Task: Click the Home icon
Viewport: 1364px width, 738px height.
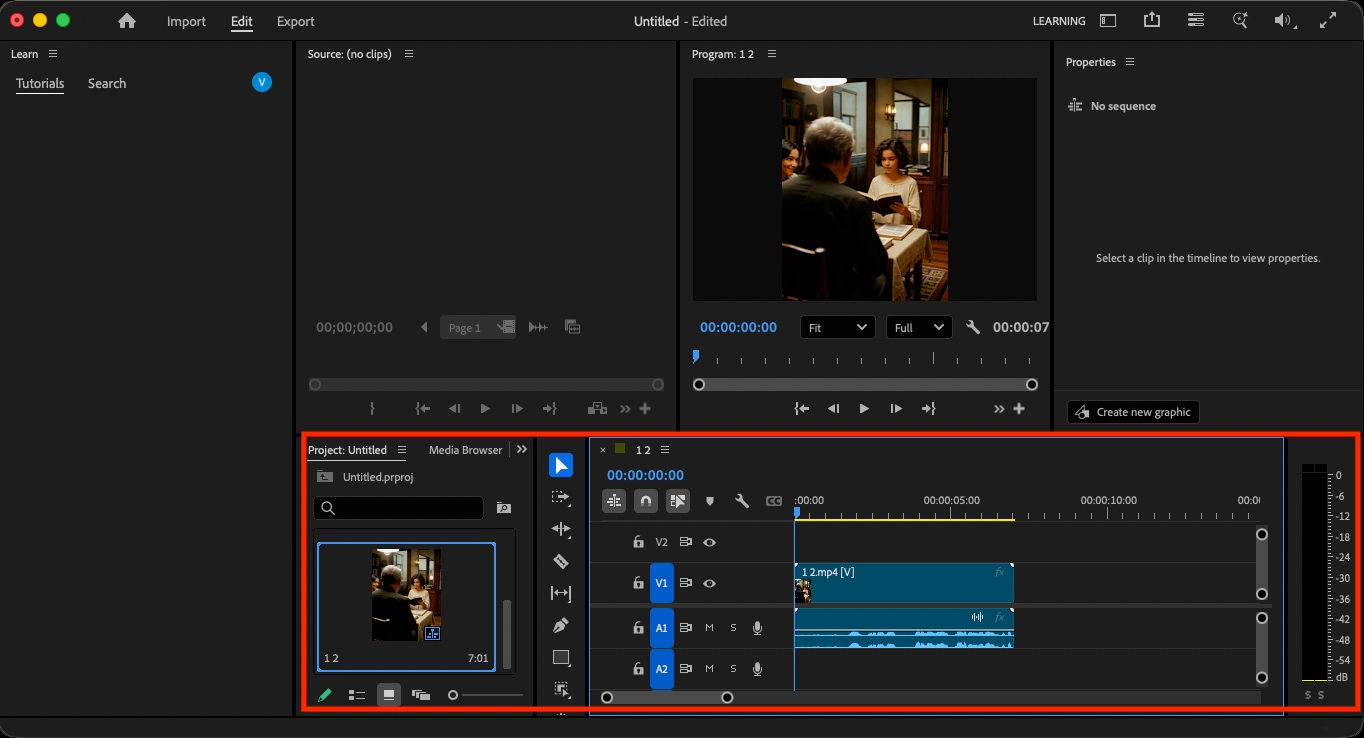Action: point(127,21)
